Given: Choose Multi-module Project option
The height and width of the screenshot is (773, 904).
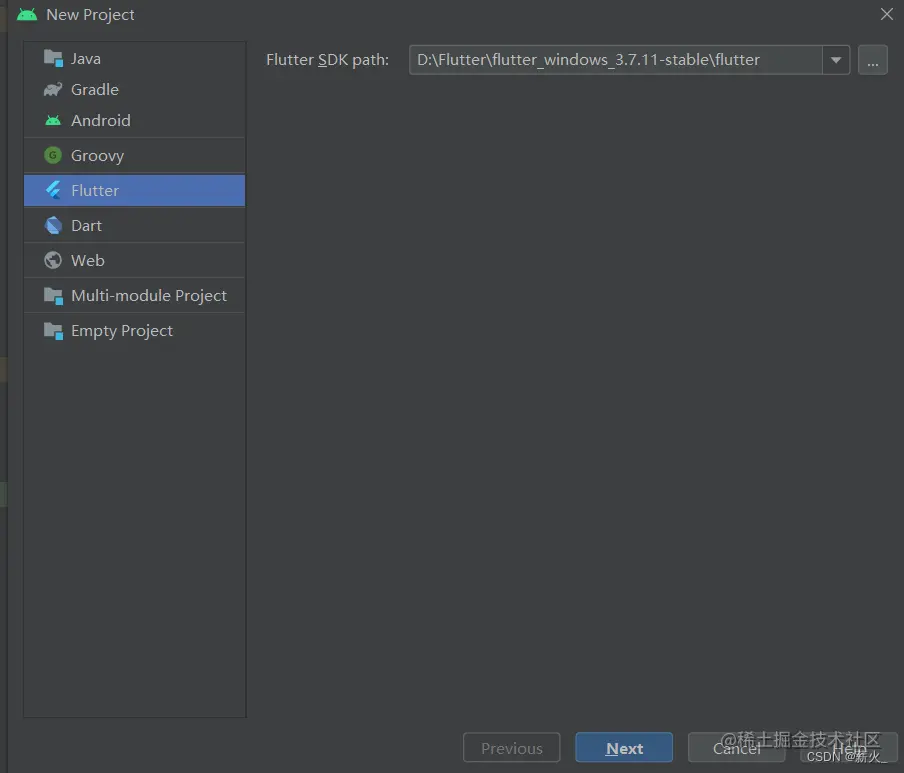Looking at the screenshot, I should click(x=134, y=296).
